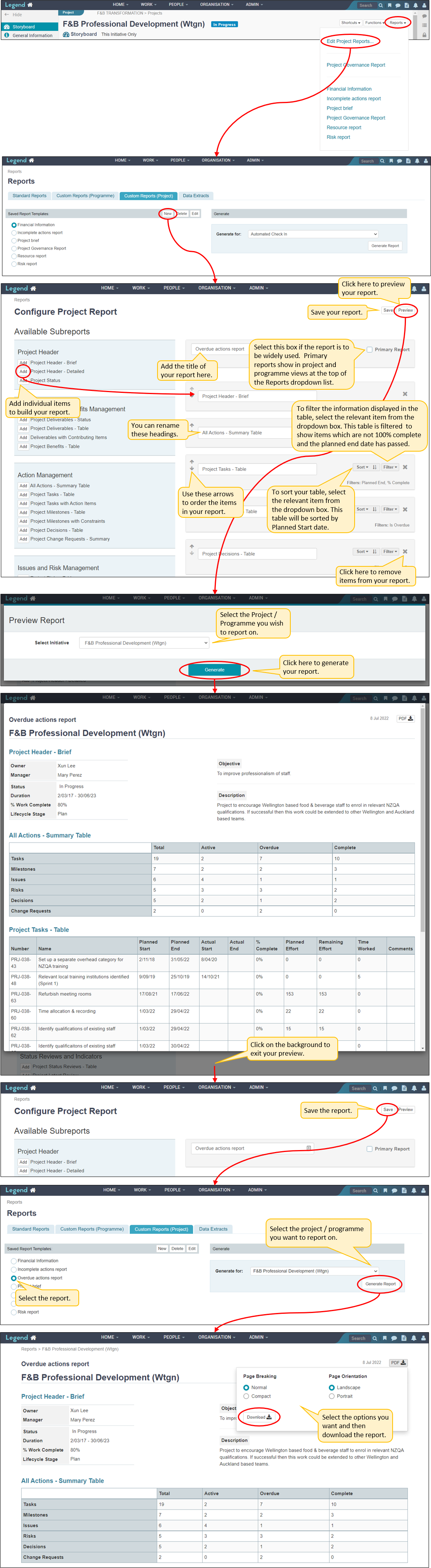Image resolution: width=431 pixels, height=1568 pixels.
Task: Choose Portrait page orientation
Action: (332, 1396)
